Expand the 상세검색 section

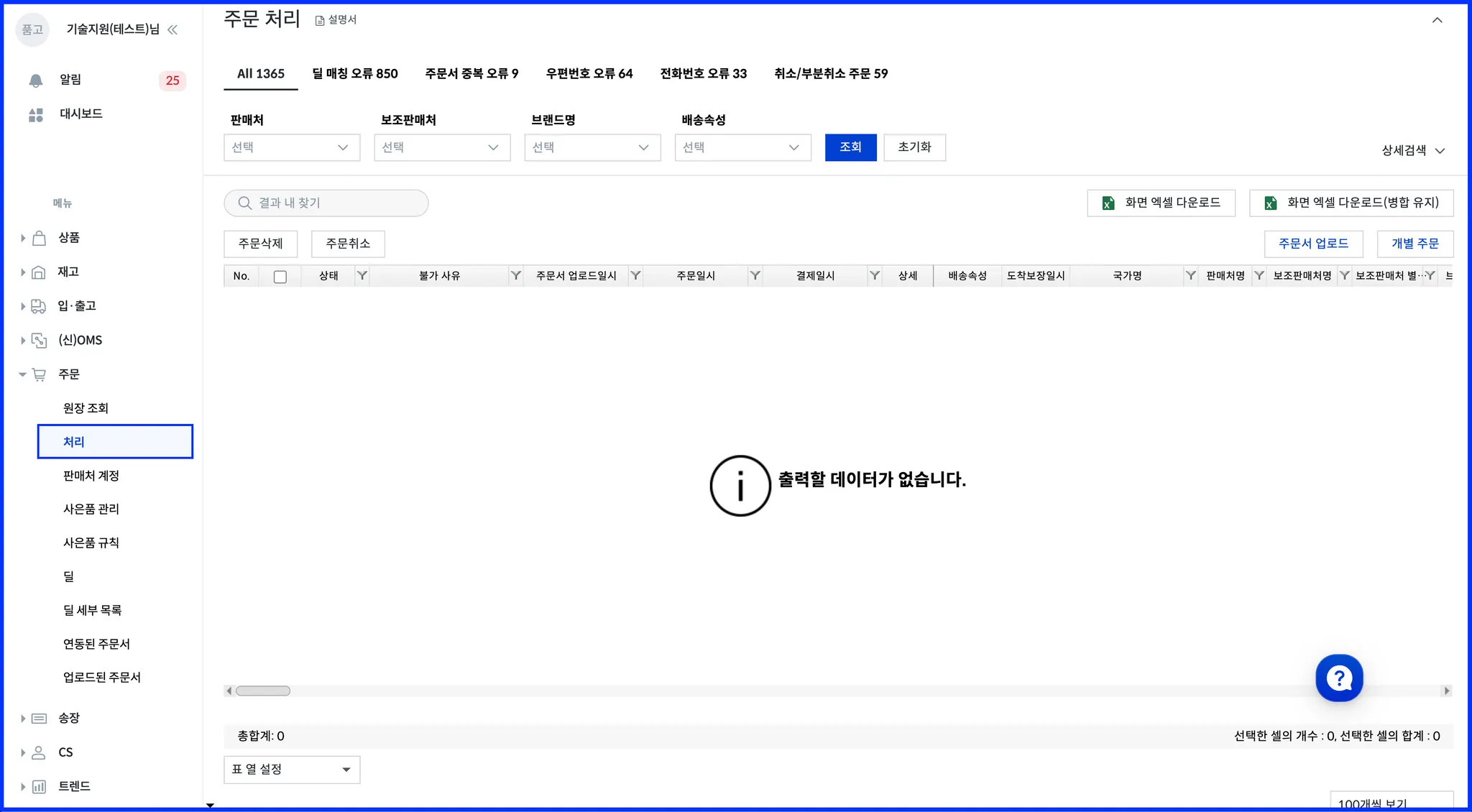tap(1412, 151)
